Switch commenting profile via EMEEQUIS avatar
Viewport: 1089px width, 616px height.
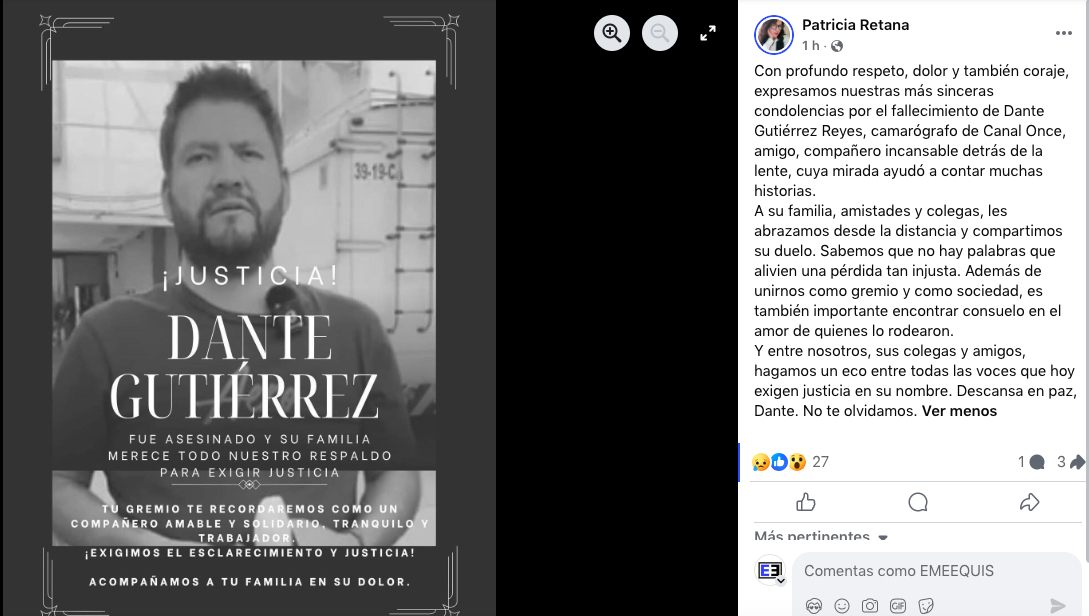770,571
